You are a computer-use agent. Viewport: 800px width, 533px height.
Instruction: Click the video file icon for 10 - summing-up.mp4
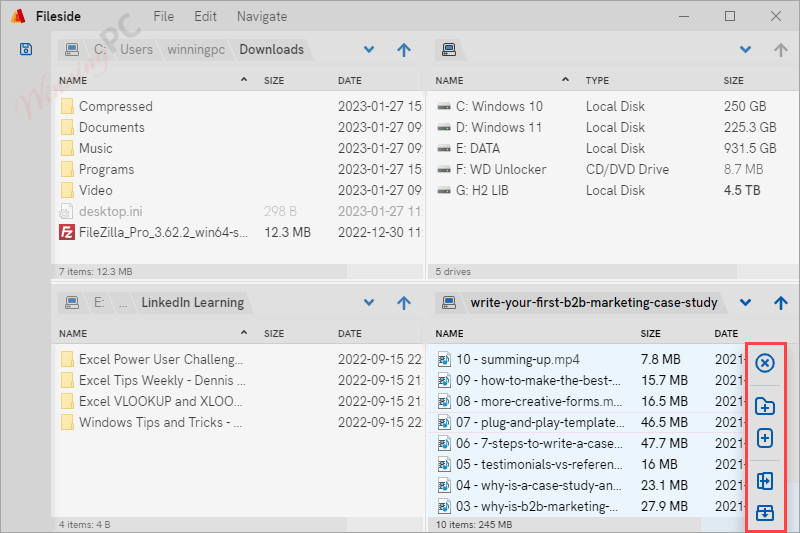click(444, 360)
